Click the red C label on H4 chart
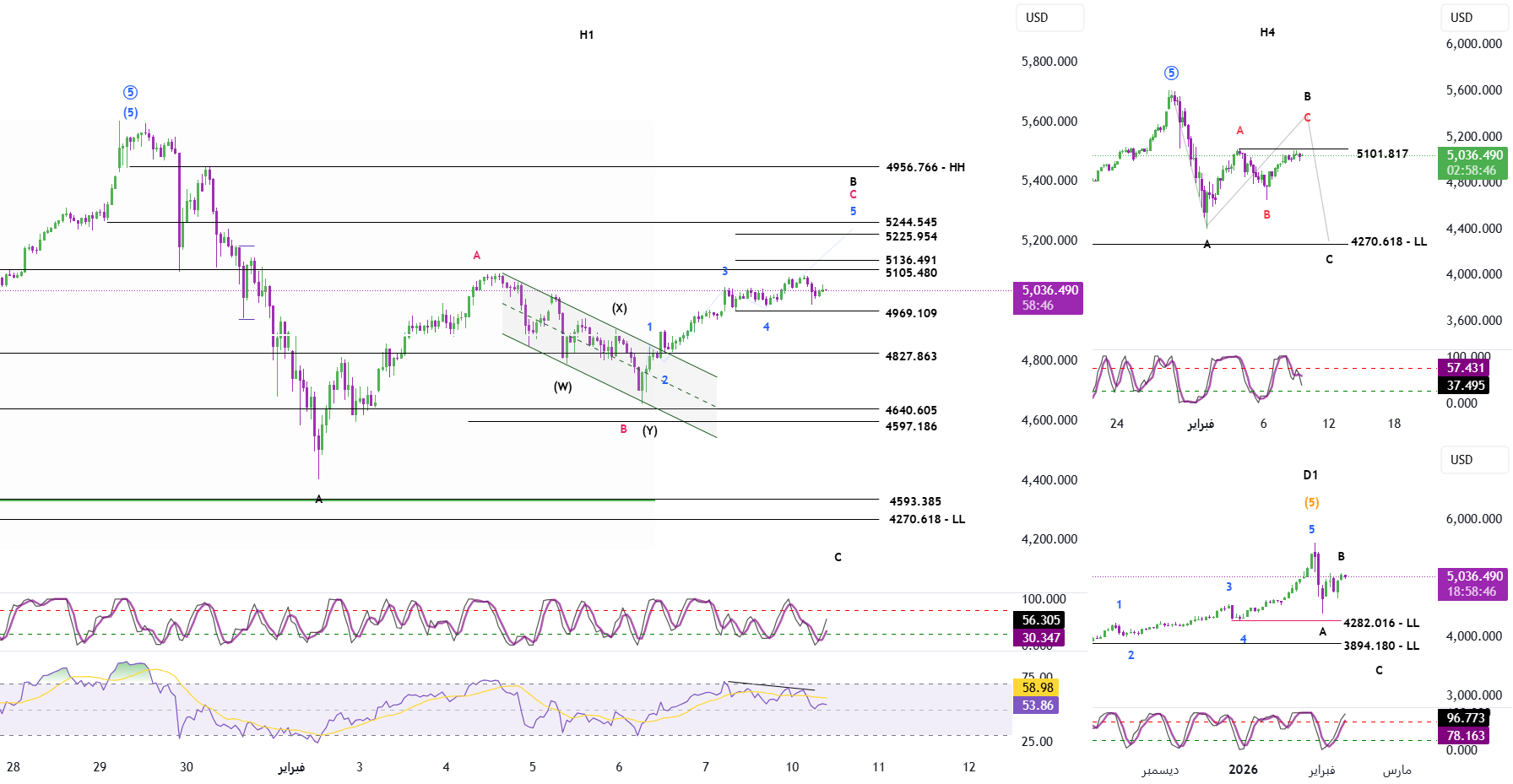The height and width of the screenshot is (784, 1513). pos(1307,117)
